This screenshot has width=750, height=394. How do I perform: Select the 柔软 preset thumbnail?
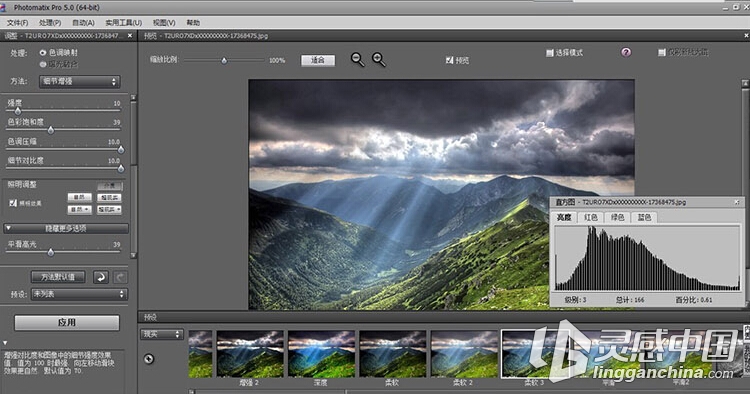tap(393, 354)
